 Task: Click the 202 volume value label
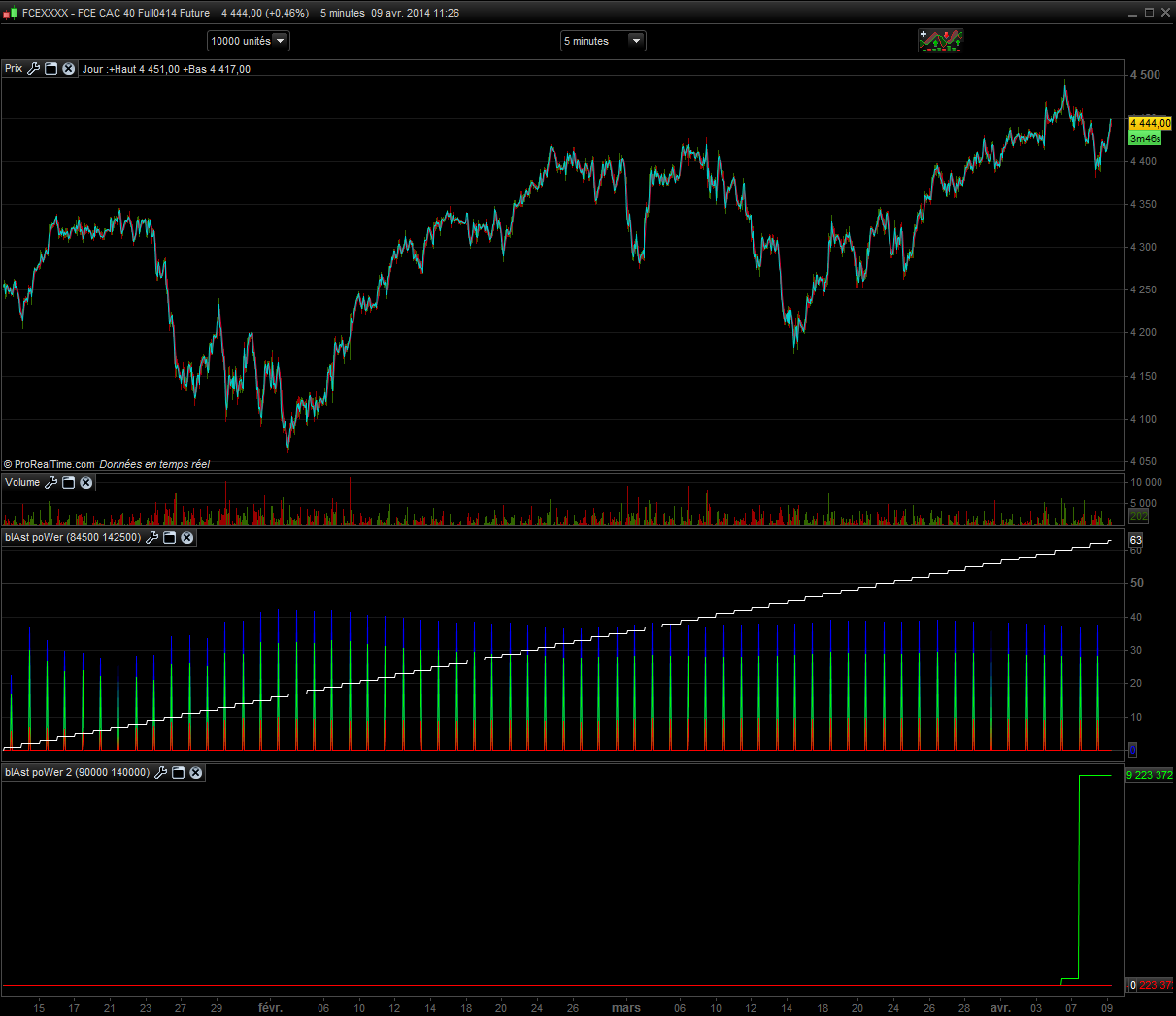(x=1139, y=516)
